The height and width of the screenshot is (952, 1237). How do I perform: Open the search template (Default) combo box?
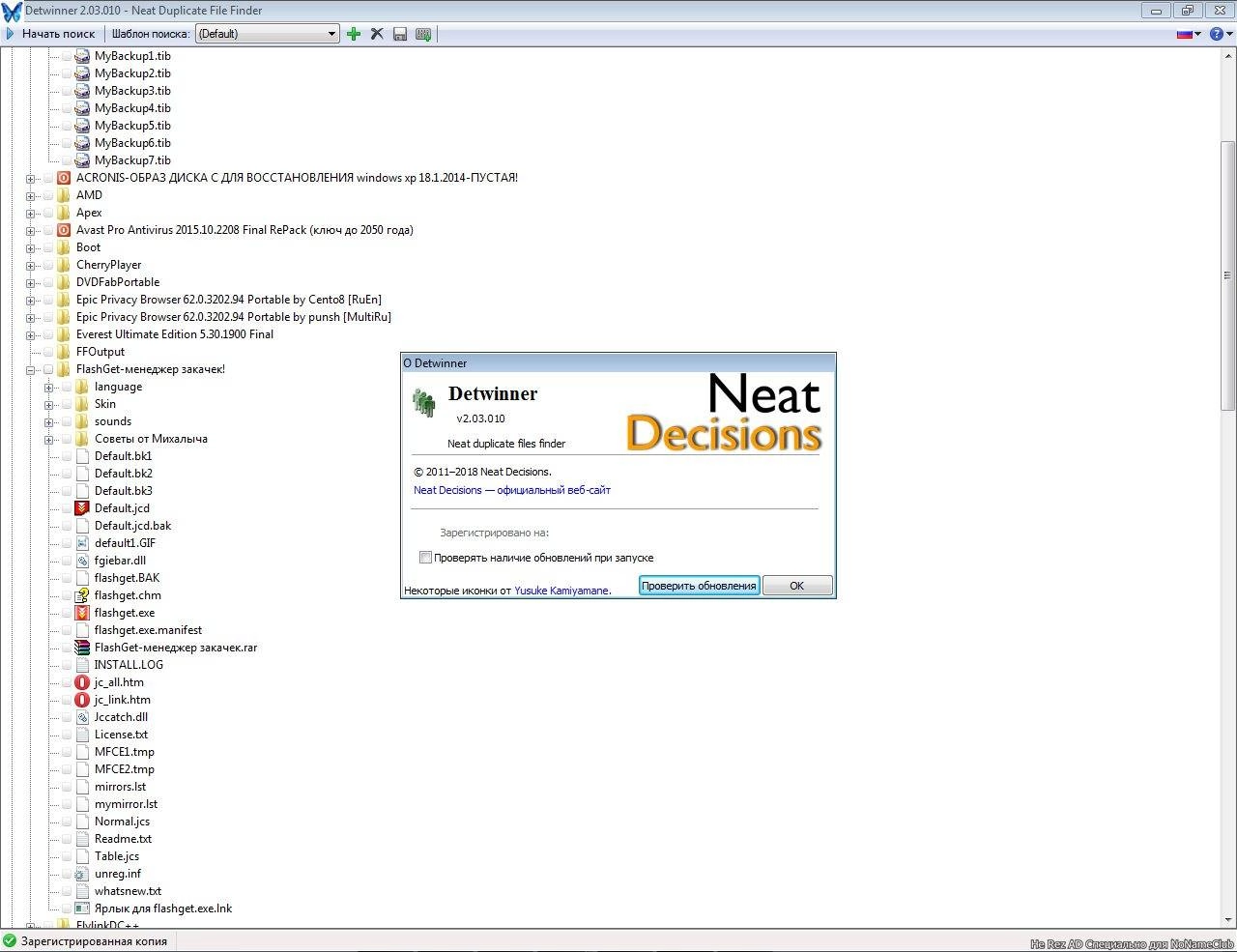point(267,34)
